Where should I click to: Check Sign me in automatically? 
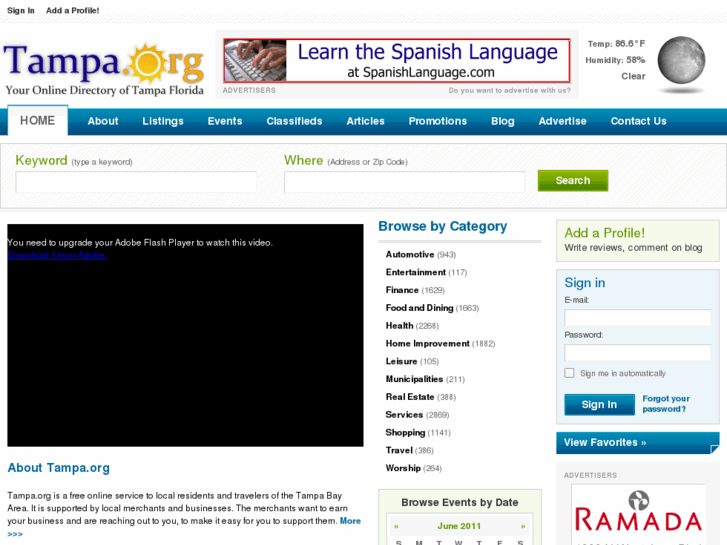click(569, 373)
